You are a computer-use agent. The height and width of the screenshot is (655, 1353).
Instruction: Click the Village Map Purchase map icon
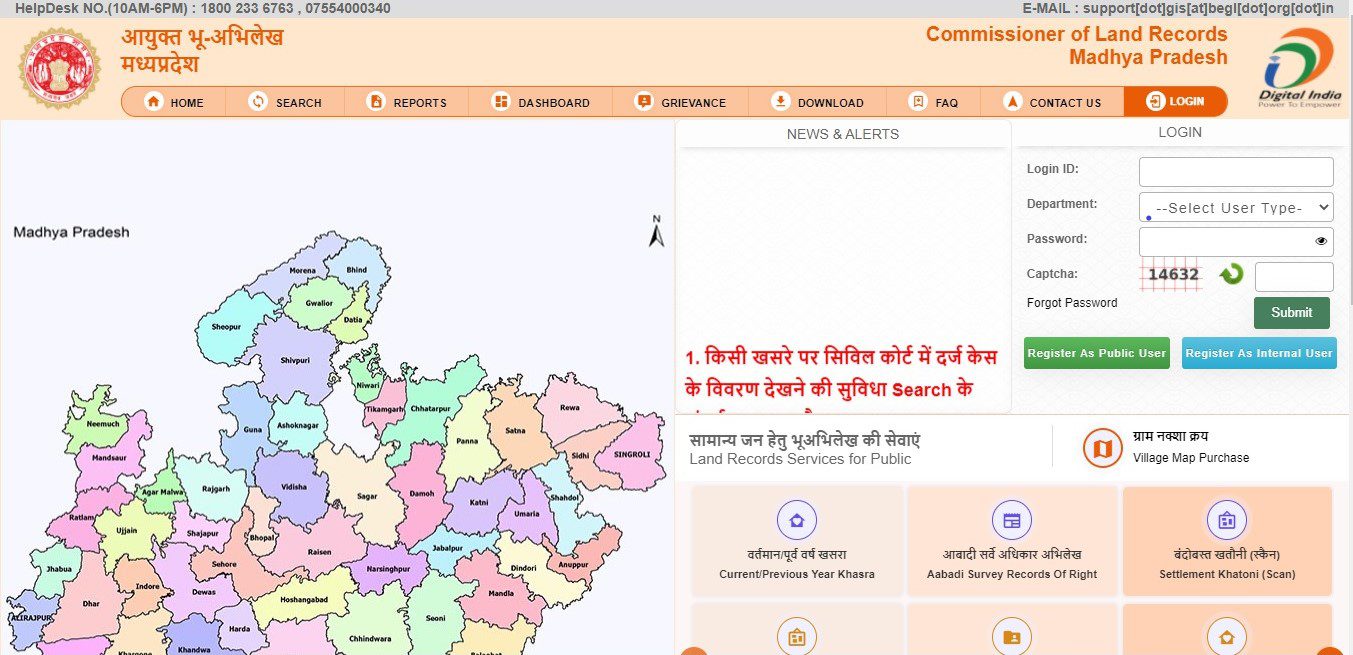1101,447
